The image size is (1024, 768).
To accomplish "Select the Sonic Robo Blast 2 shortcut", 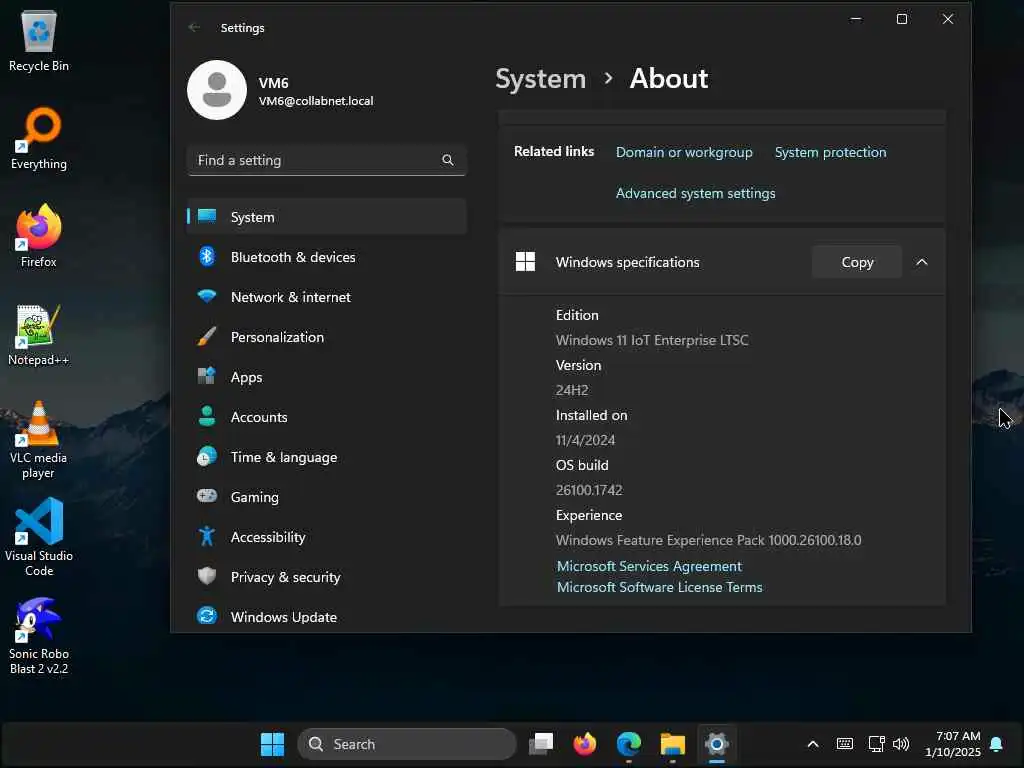I will (x=39, y=636).
